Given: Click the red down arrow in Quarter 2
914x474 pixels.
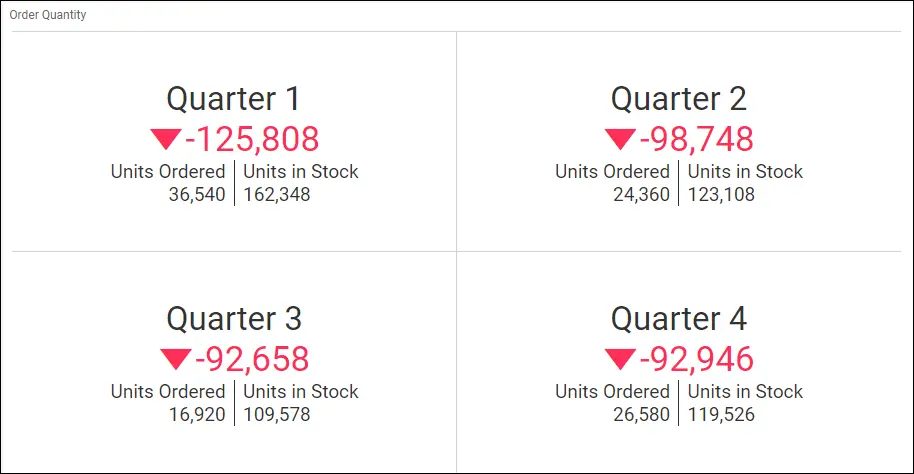Looking at the screenshot, I should (620, 138).
